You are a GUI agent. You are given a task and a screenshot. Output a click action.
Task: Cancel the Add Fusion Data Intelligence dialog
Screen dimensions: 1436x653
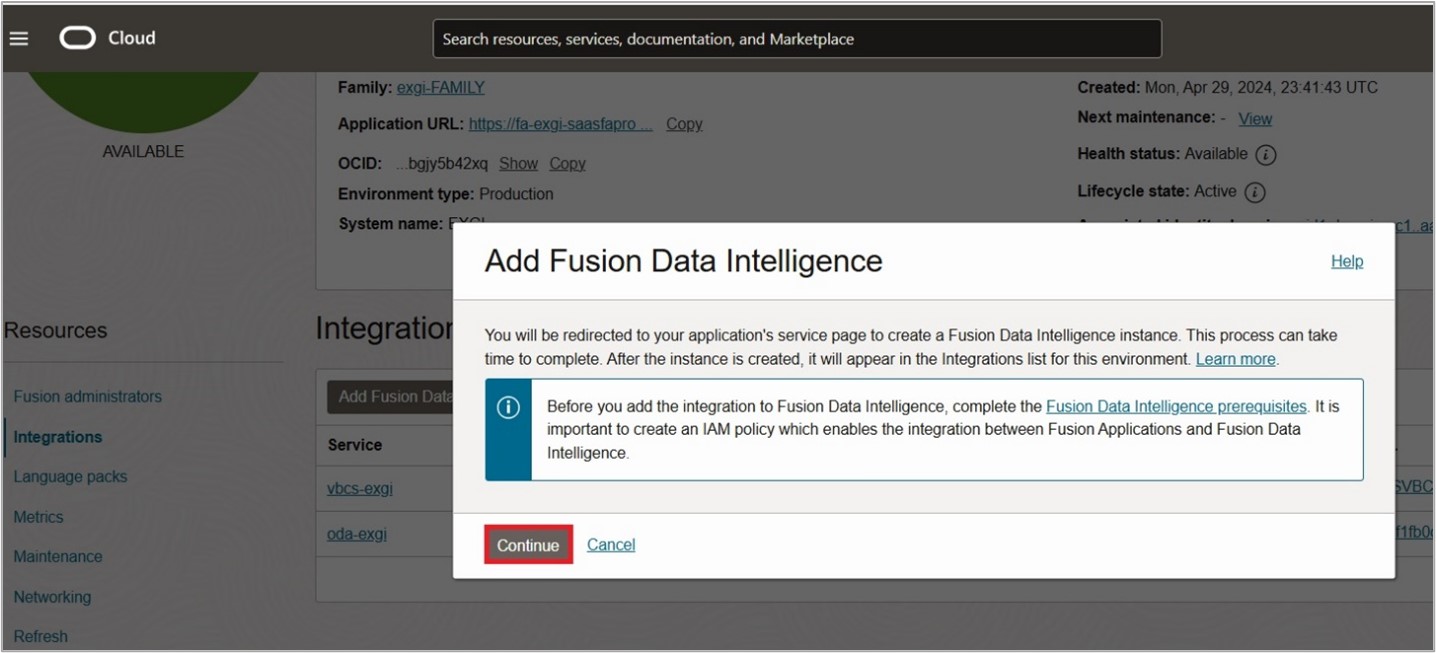[611, 545]
